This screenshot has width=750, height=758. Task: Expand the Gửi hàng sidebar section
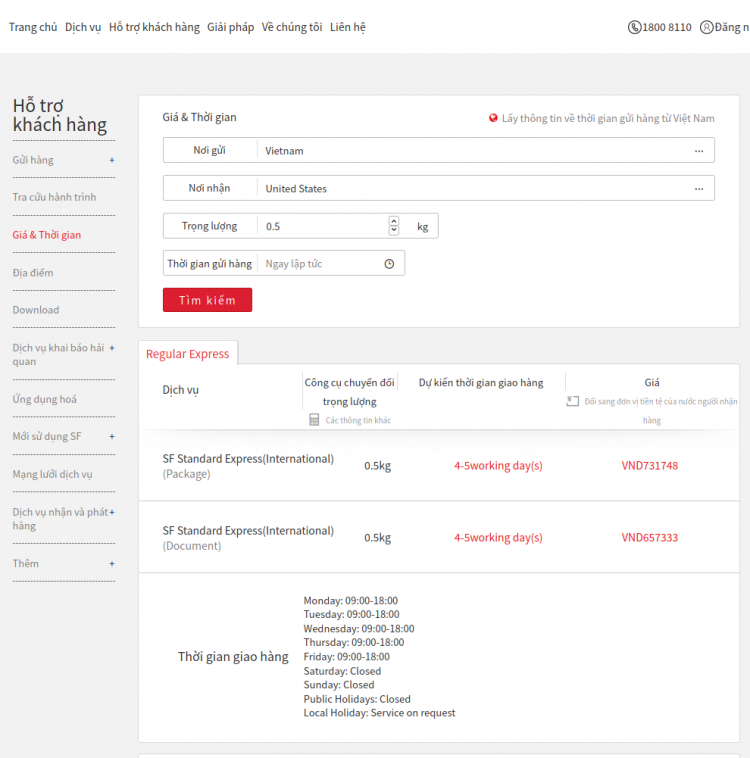[112, 160]
